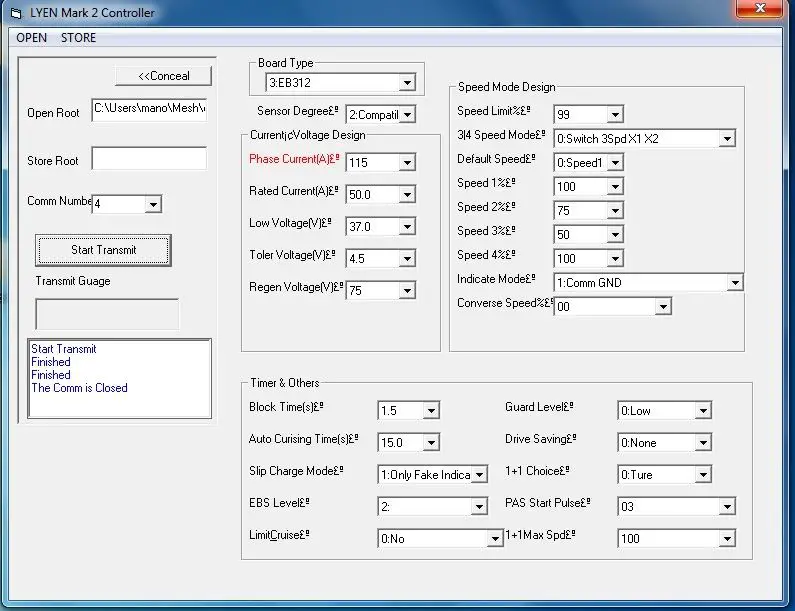Open the Regen Voltage(V) dropdown
The width and height of the screenshot is (795, 611).
[x=407, y=291]
